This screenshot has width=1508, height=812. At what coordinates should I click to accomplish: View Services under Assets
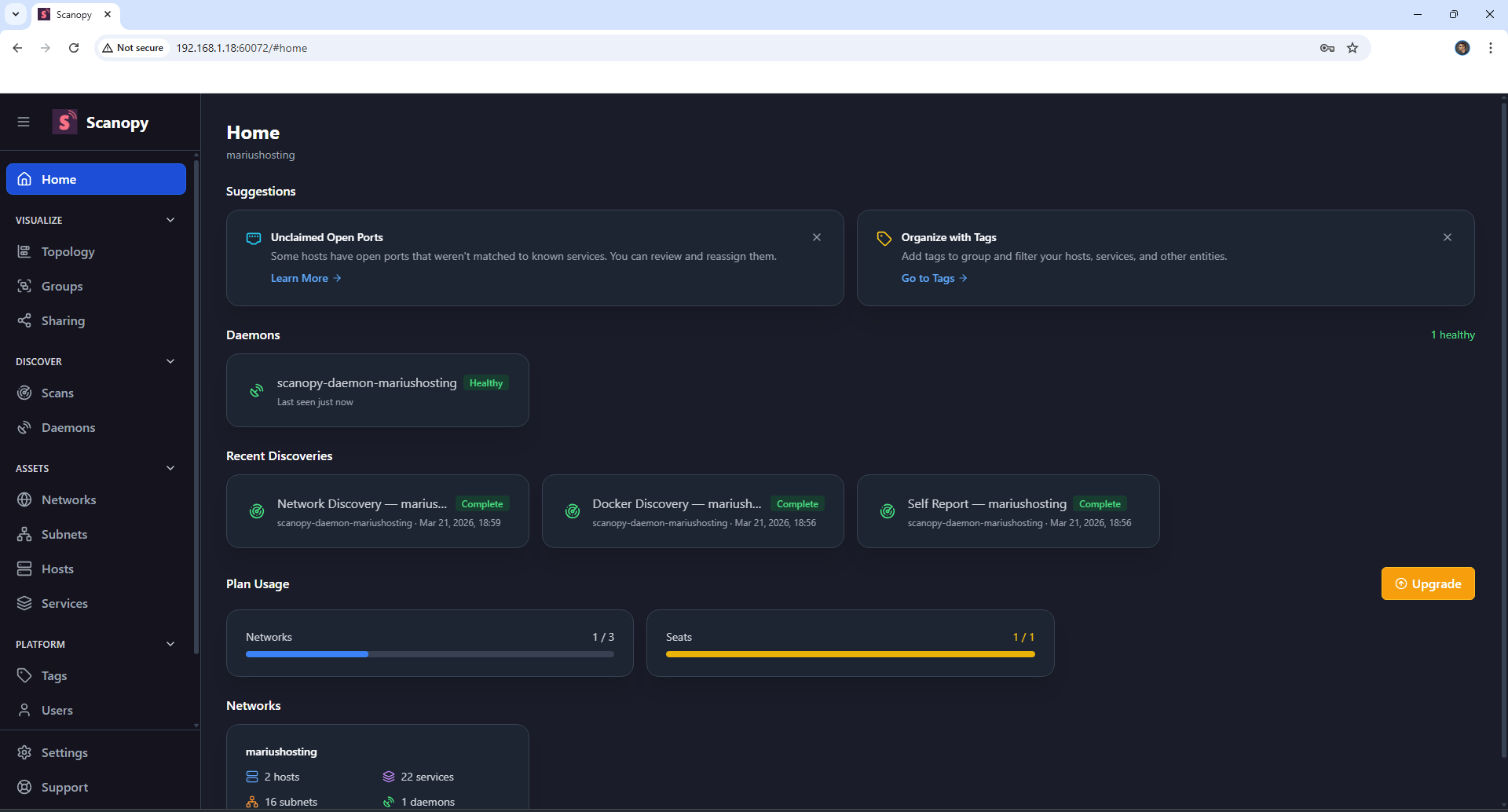pyautogui.click(x=64, y=603)
